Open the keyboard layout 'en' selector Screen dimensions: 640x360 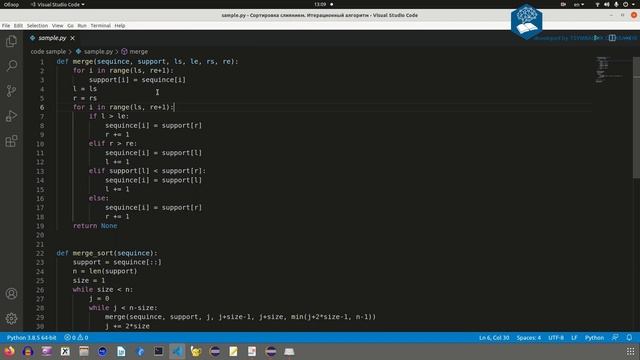[579, 4]
